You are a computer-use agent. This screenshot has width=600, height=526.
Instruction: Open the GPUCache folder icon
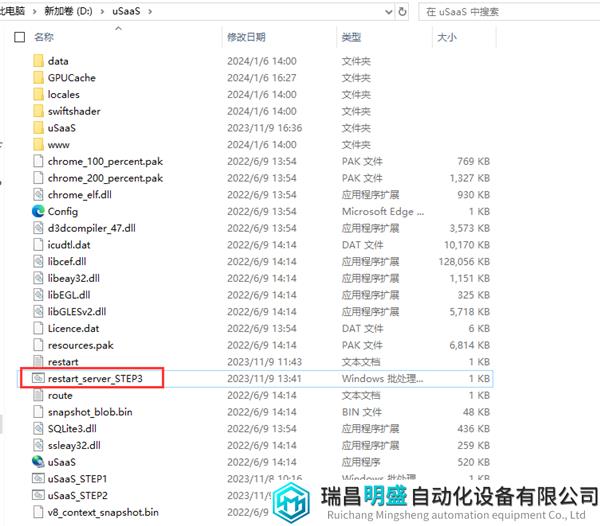[x=38, y=78]
